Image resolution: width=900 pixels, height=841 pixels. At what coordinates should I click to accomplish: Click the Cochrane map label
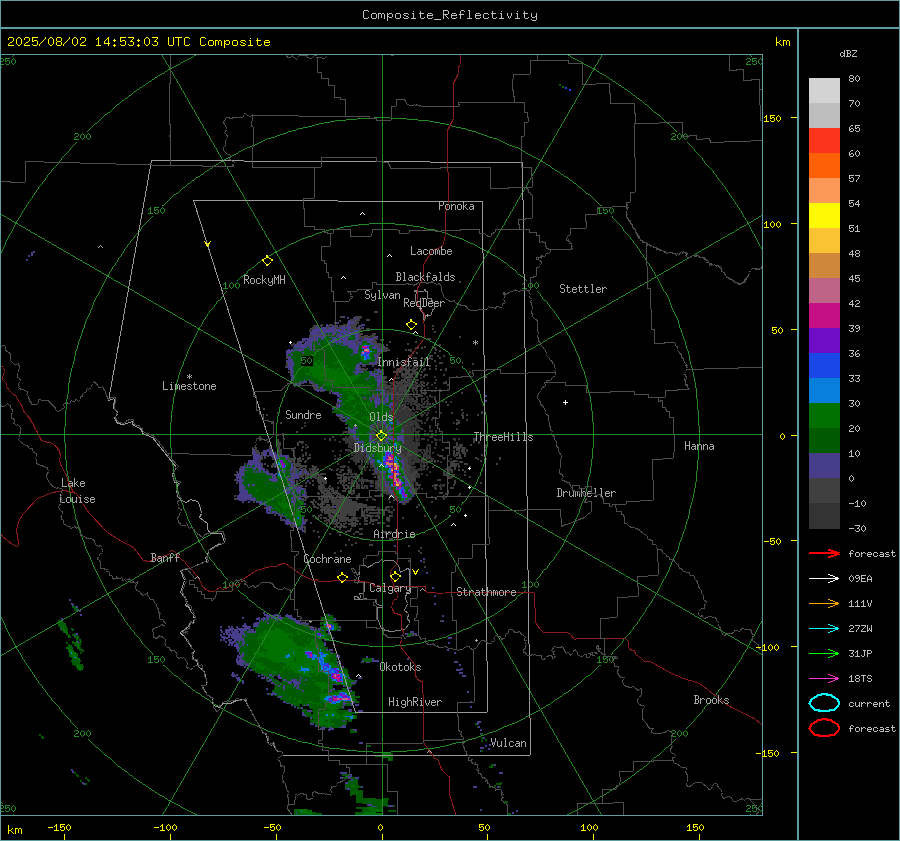pyautogui.click(x=327, y=559)
